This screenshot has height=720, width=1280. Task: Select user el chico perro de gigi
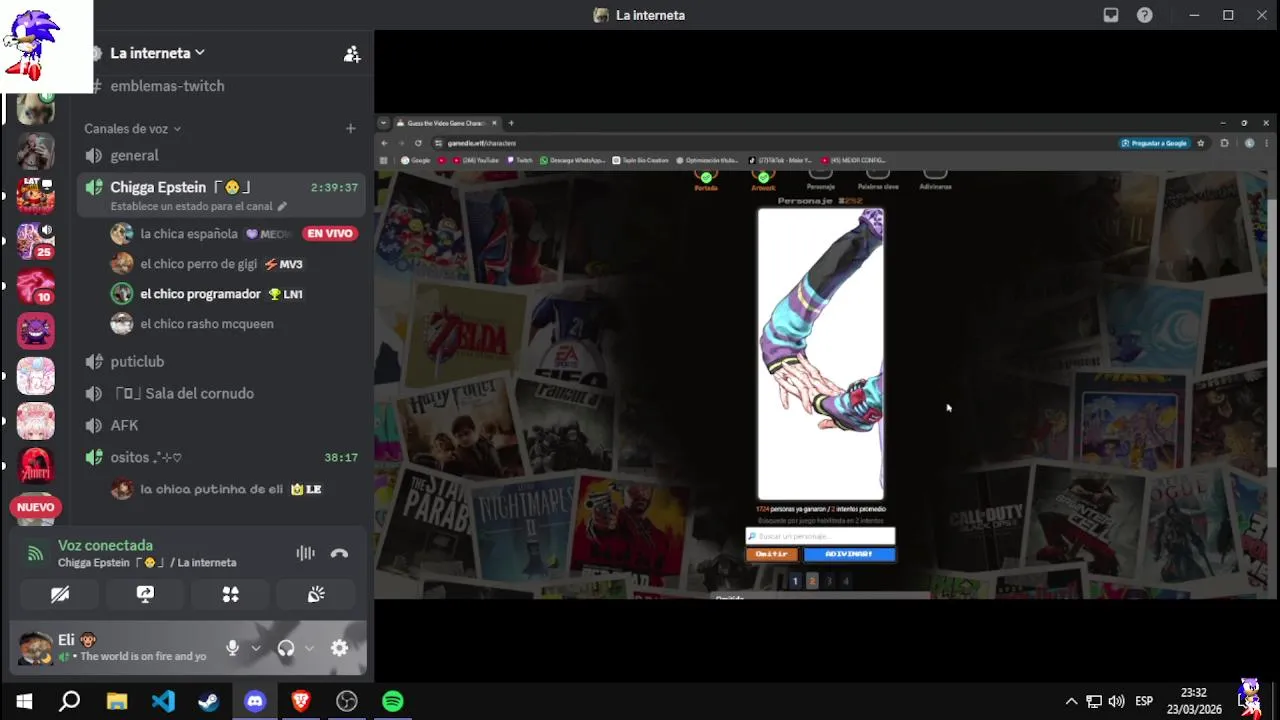click(199, 264)
